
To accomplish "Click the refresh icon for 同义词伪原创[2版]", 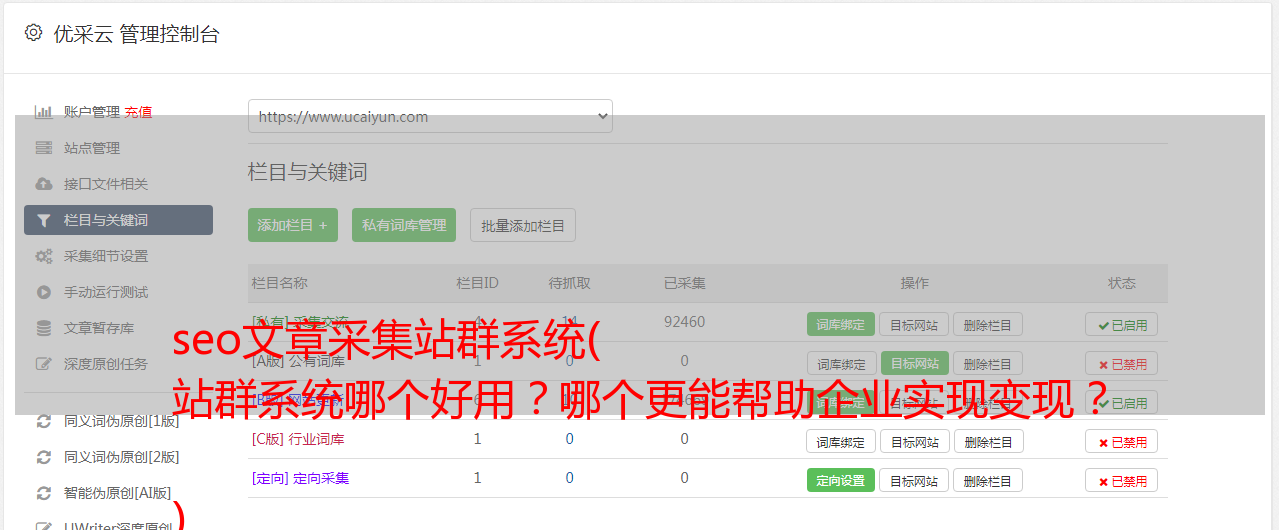I will pos(44,457).
